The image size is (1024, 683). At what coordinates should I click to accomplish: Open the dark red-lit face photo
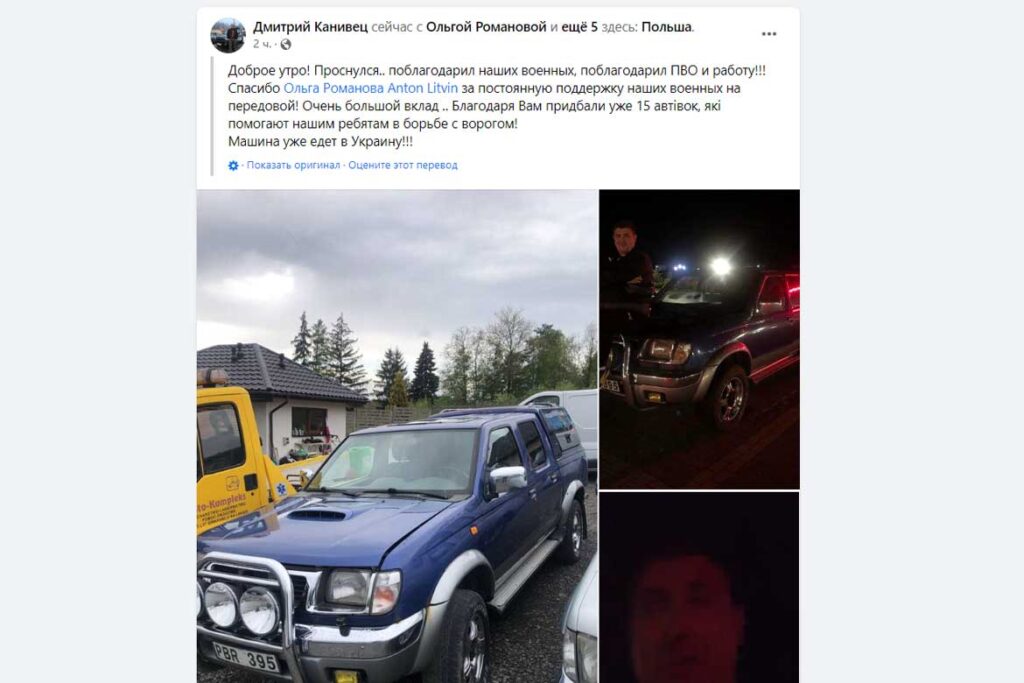click(699, 588)
